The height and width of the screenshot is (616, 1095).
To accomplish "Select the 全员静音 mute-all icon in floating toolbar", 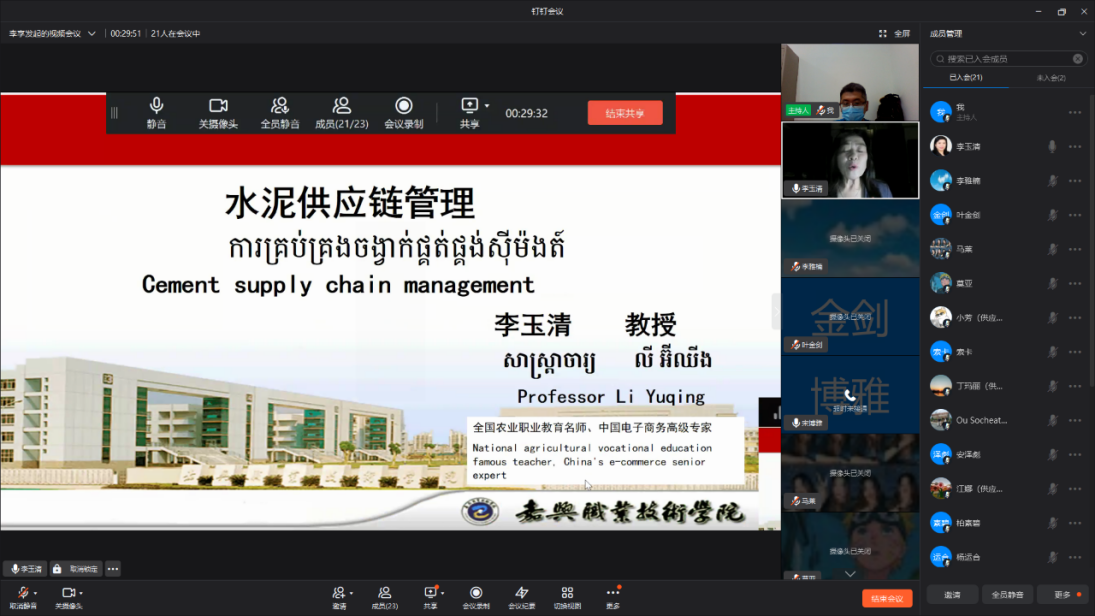I will point(280,110).
